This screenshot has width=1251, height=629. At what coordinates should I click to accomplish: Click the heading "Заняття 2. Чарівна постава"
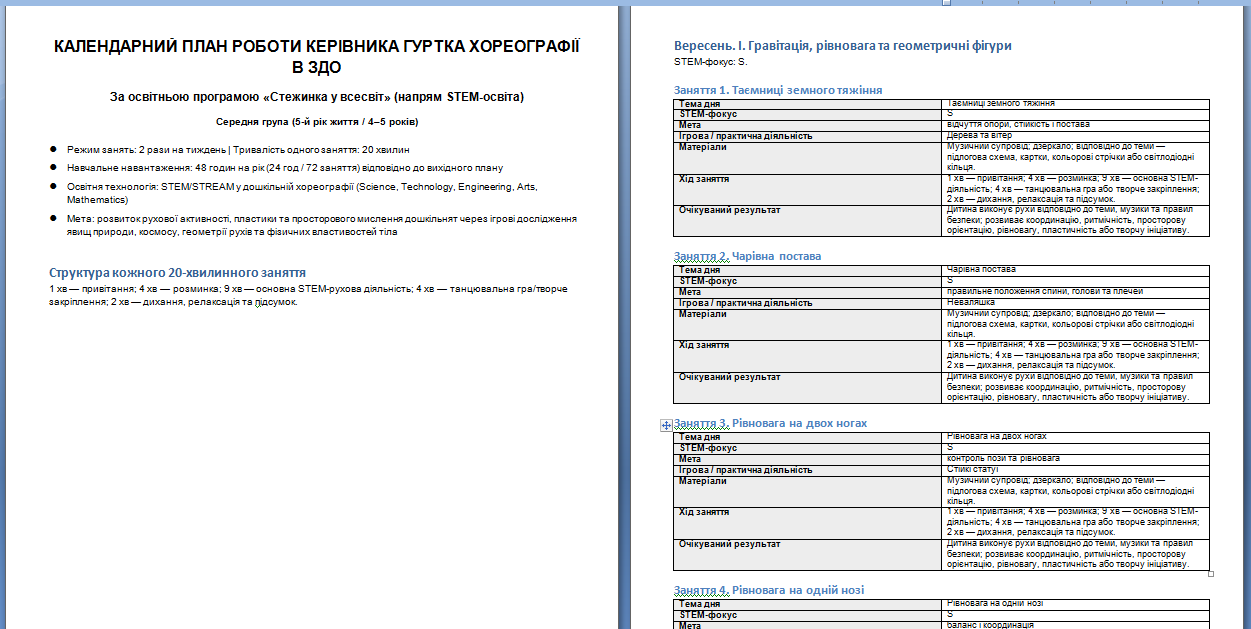tap(748, 256)
